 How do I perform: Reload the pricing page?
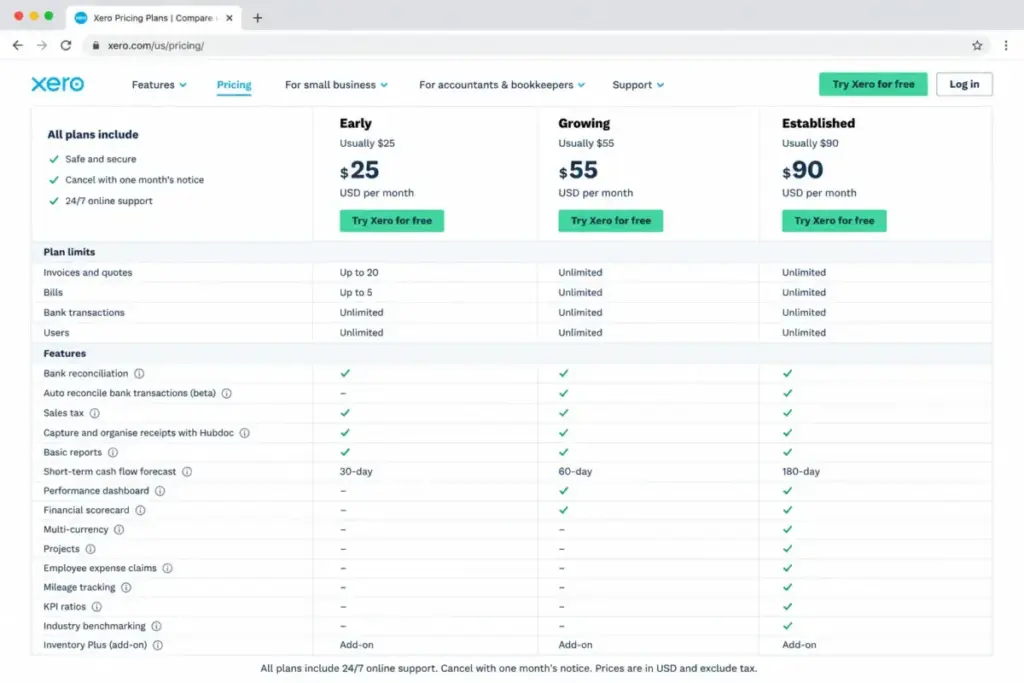[x=66, y=45]
